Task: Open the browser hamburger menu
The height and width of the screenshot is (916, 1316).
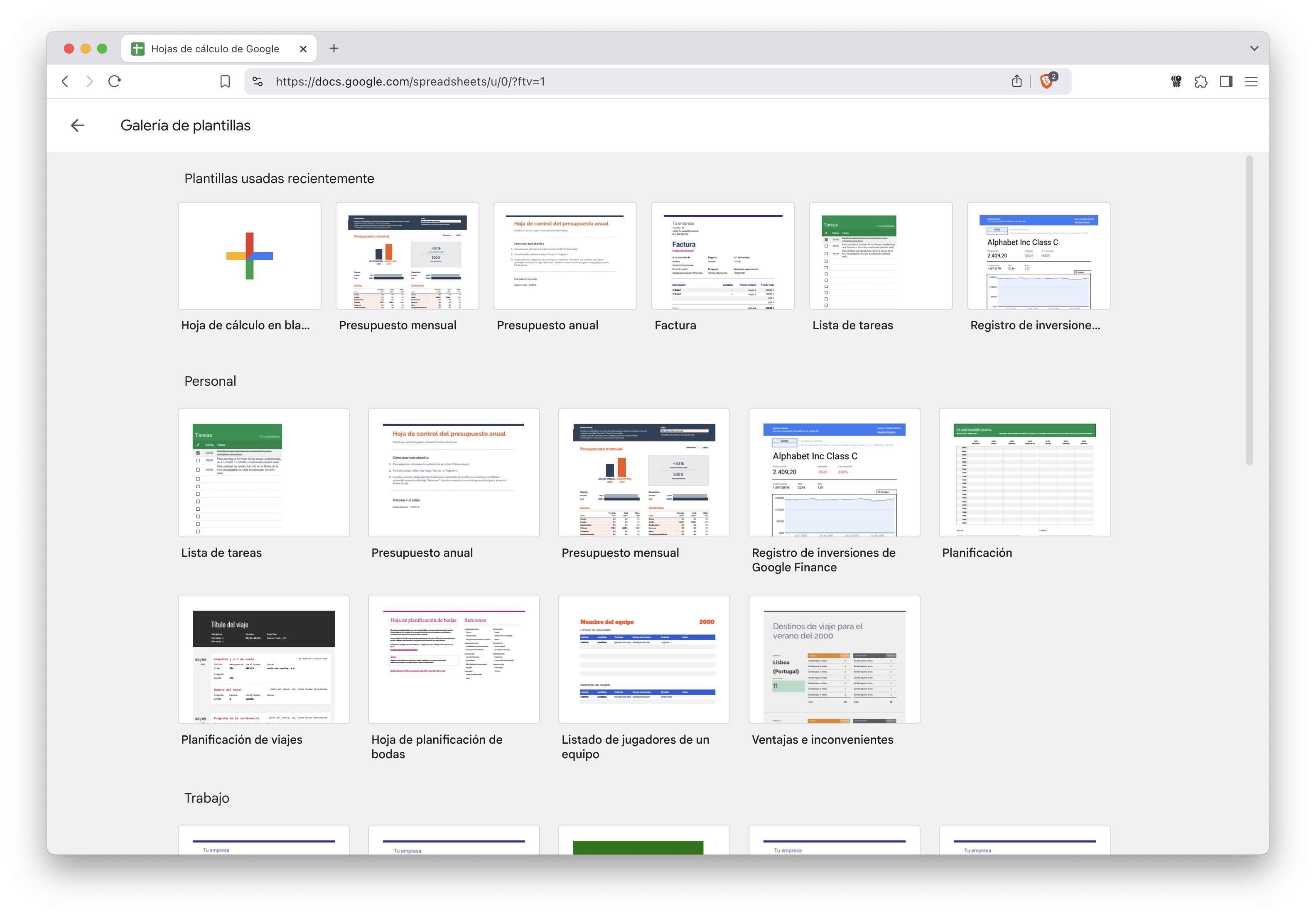Action: click(x=1251, y=81)
